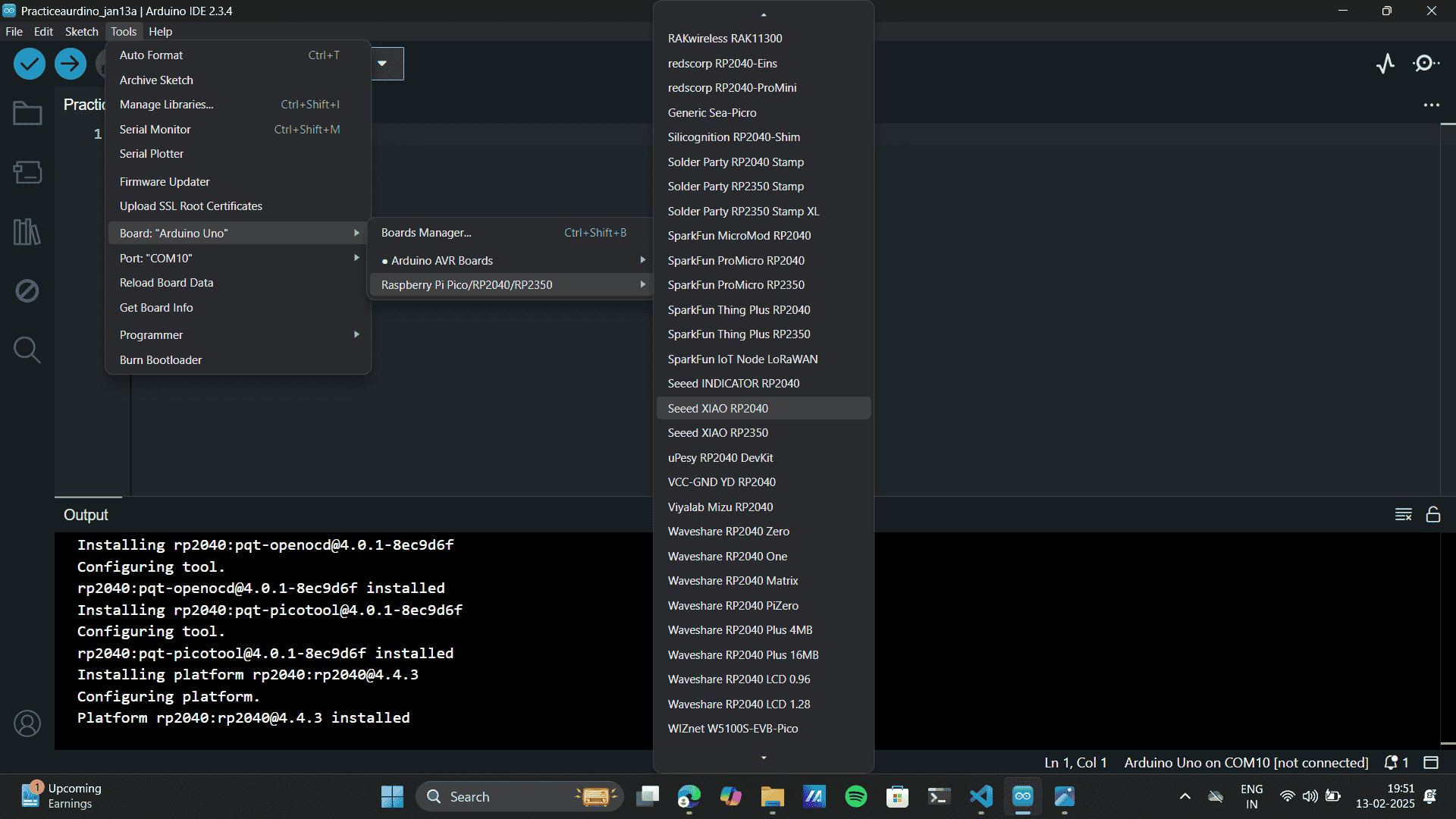Expand Port: "COM10" submenu
This screenshot has height=819, width=1456.
point(238,259)
